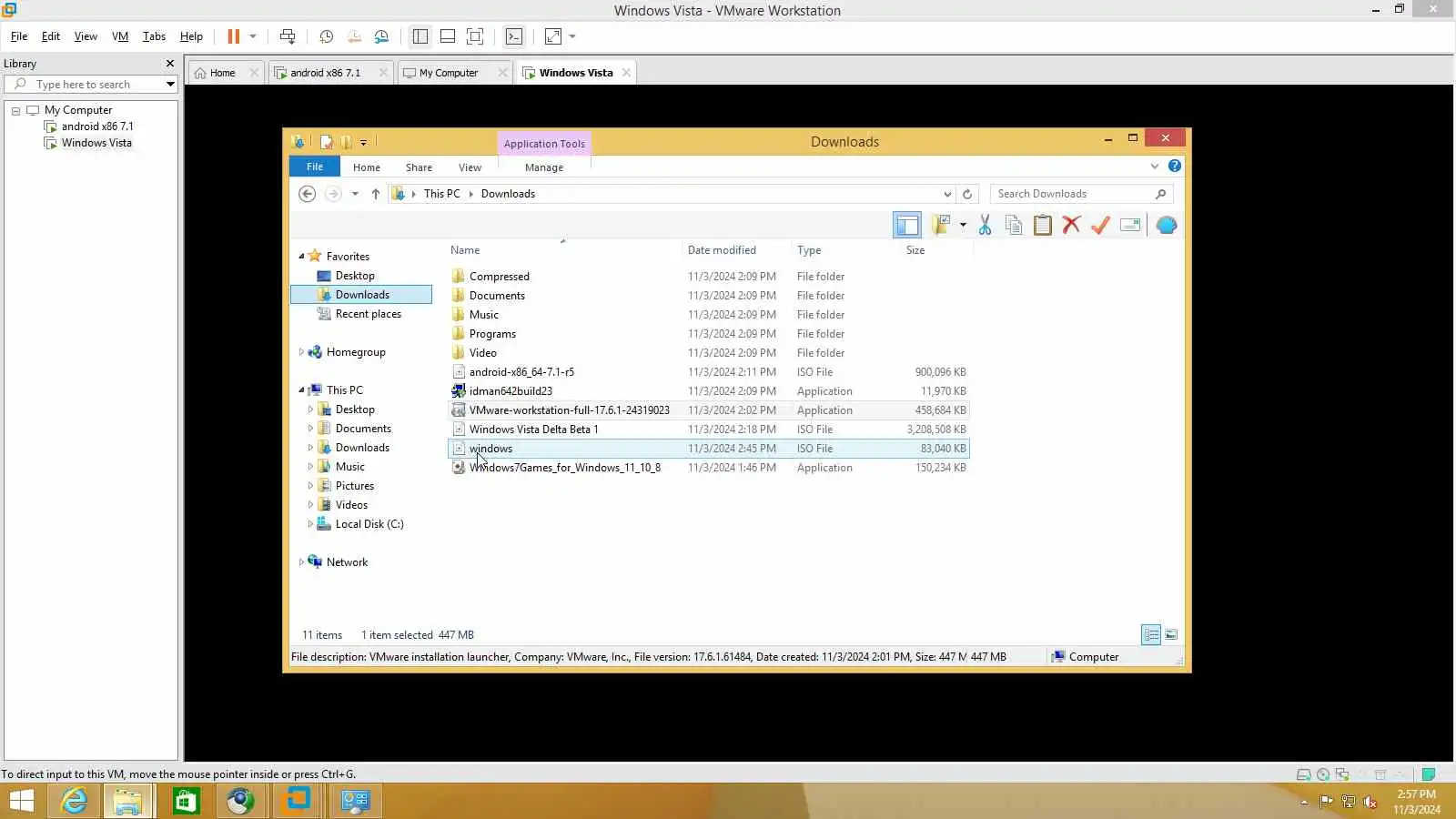1456x819 pixels.
Task: Open the Explorer File ribbon tab
Action: (x=315, y=167)
